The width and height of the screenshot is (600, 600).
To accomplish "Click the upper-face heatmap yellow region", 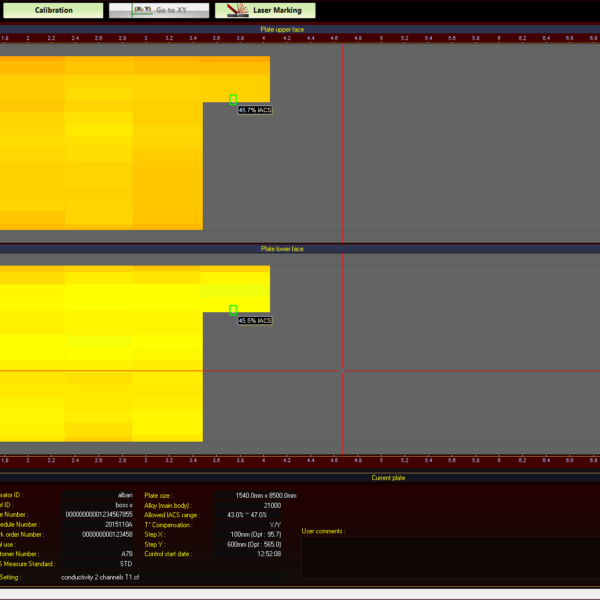I will pyautogui.click(x=101, y=143).
